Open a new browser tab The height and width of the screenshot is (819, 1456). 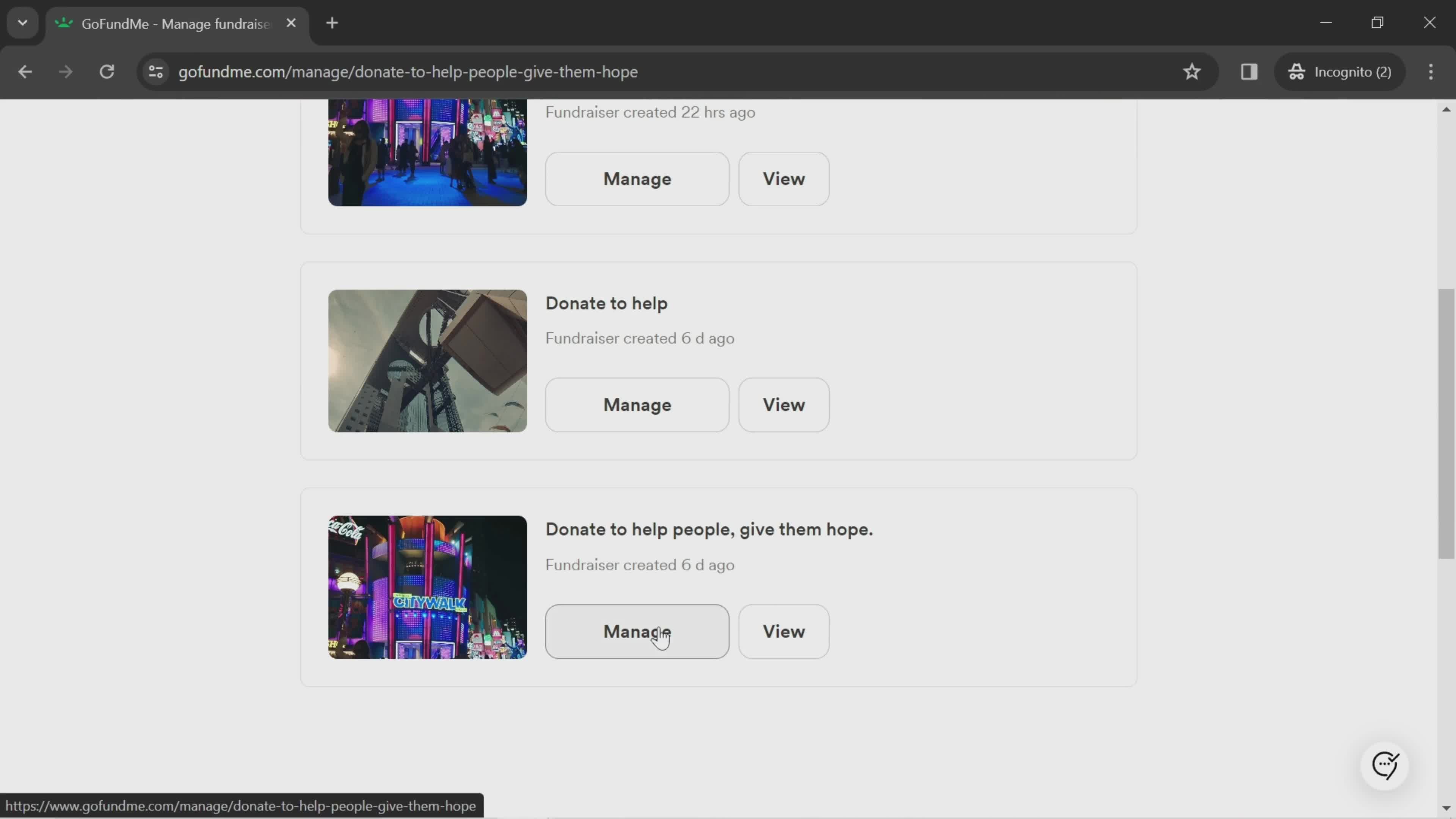click(333, 23)
